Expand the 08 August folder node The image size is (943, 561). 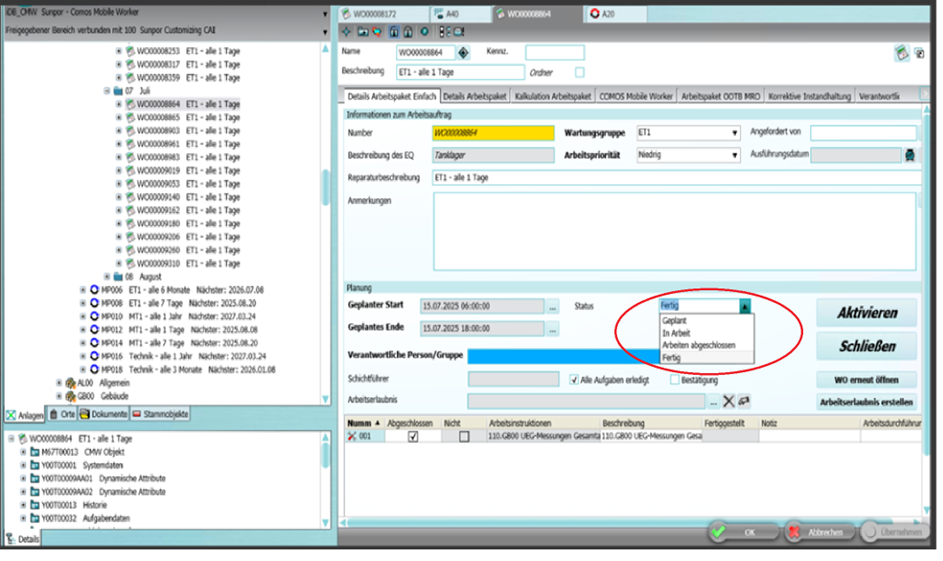pos(108,277)
